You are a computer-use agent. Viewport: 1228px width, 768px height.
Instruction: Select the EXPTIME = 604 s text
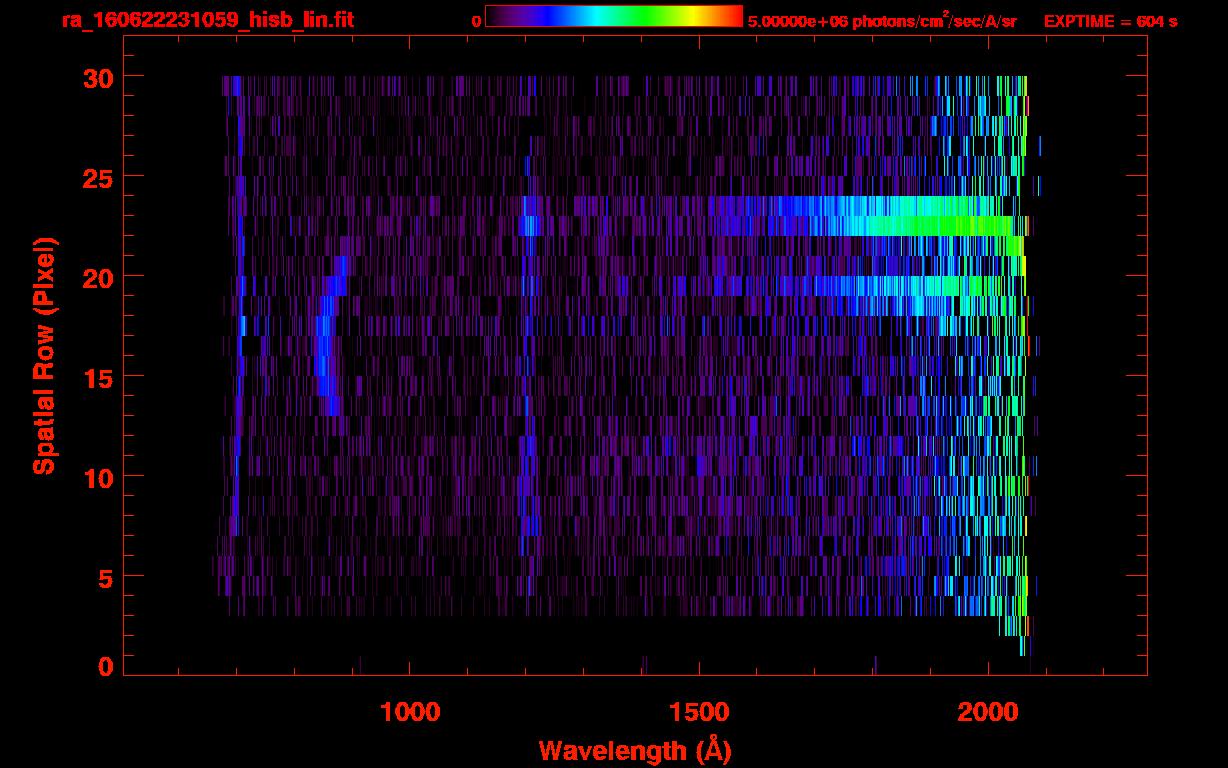tap(1110, 21)
